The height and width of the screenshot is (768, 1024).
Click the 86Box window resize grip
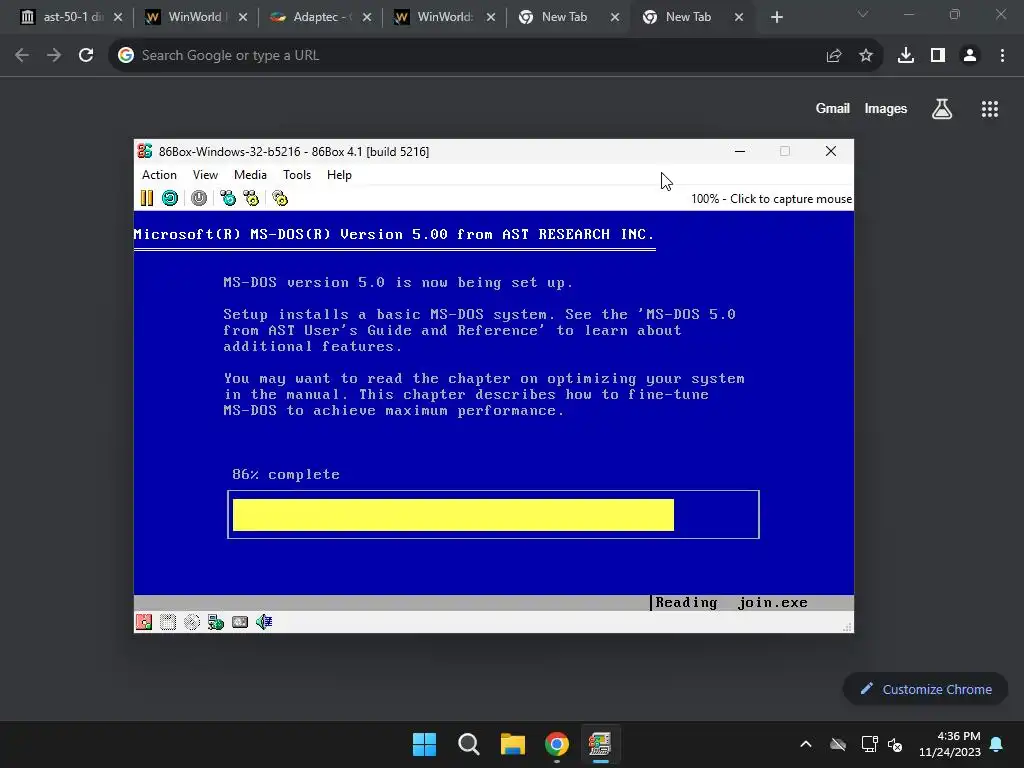click(847, 626)
